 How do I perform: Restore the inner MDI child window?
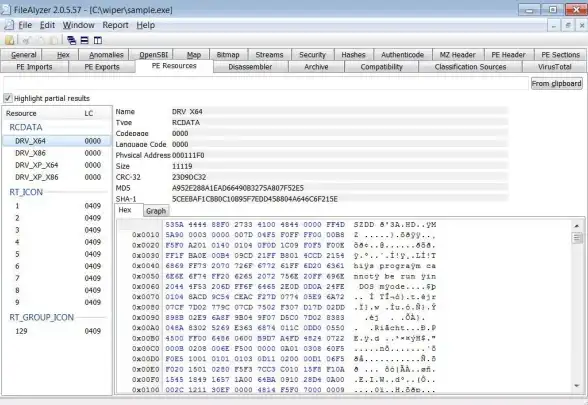[x=568, y=26]
